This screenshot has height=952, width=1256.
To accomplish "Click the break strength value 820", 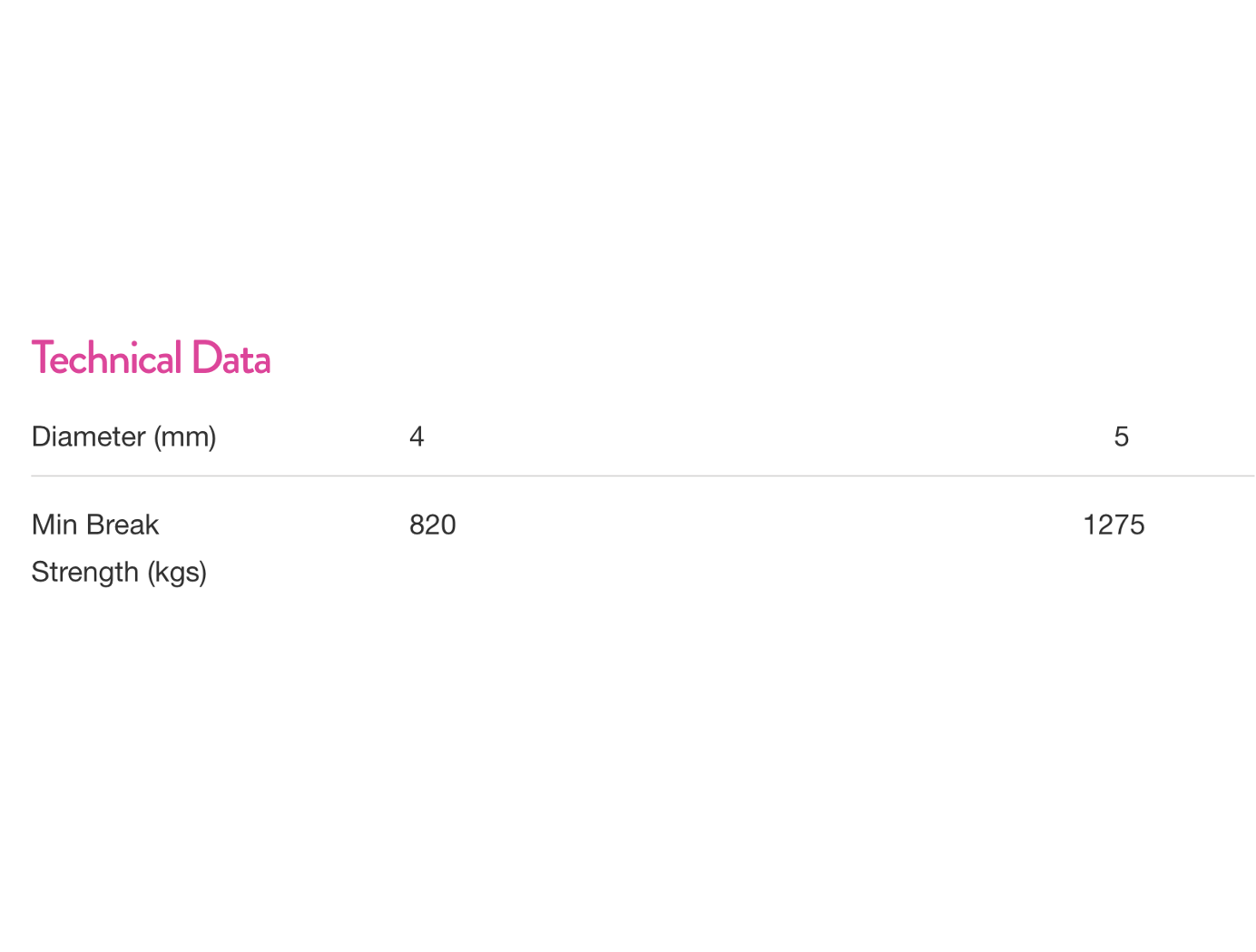I will pyautogui.click(x=433, y=525).
